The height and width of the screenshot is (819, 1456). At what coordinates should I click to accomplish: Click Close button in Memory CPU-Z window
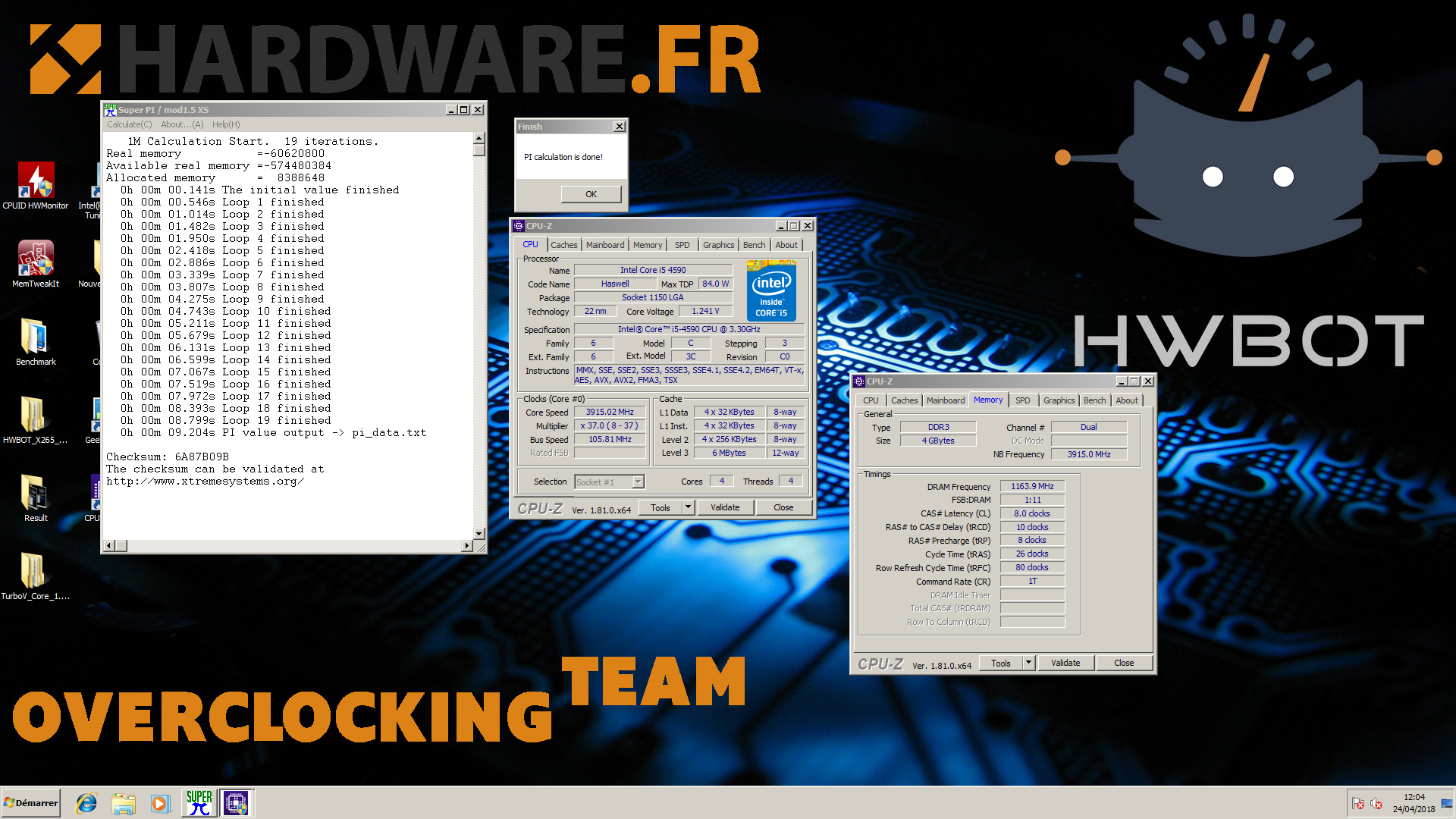(x=1124, y=664)
